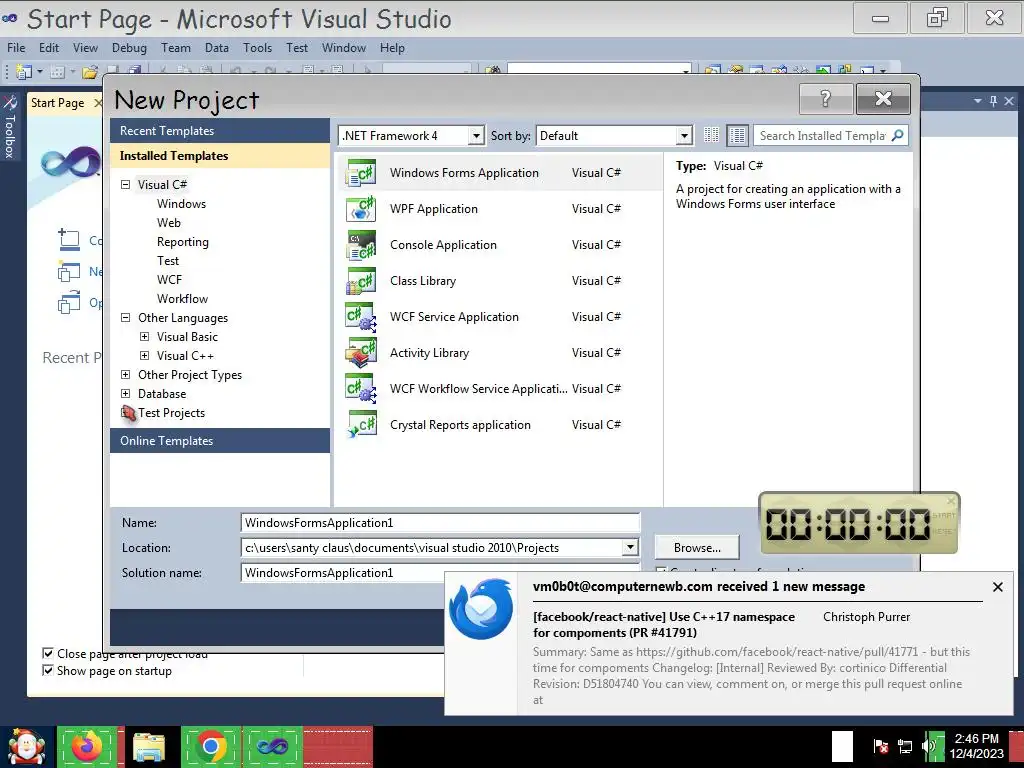Open the Location path dropdown arrow
1024x768 pixels.
(x=630, y=547)
